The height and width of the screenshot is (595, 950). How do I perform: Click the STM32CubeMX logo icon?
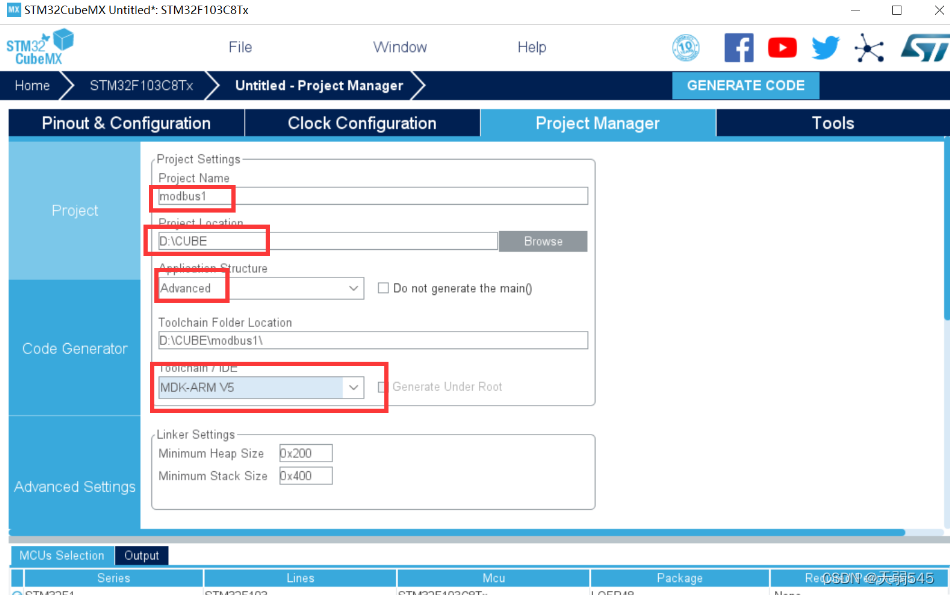(x=40, y=47)
